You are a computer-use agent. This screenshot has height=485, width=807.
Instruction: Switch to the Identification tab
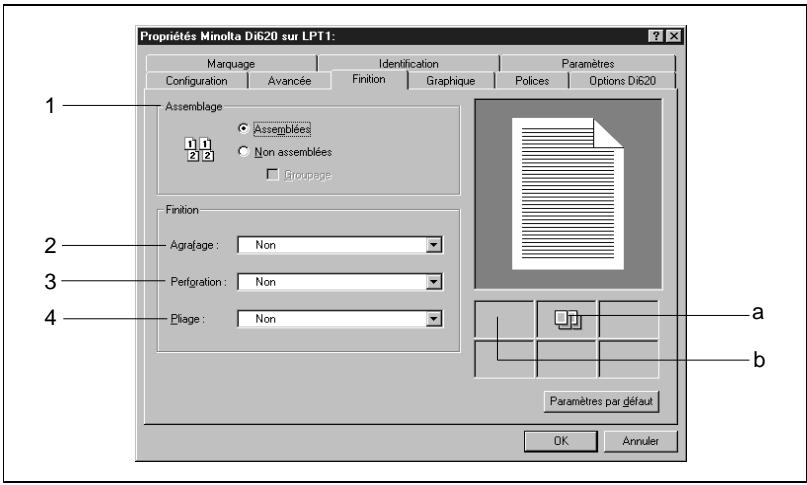pyautogui.click(x=409, y=63)
